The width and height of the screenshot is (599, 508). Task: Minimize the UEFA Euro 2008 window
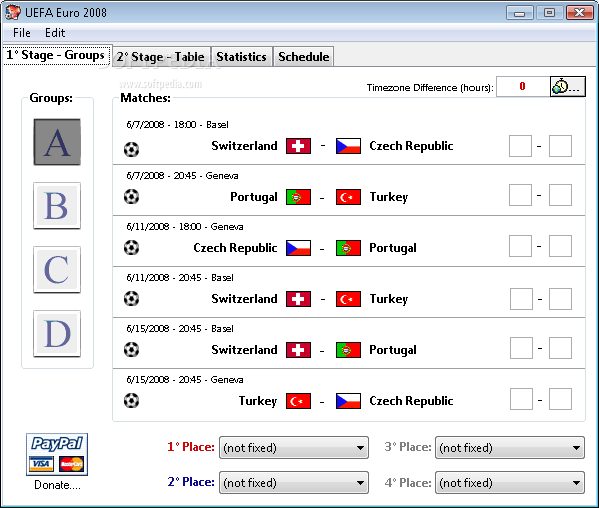520,13
